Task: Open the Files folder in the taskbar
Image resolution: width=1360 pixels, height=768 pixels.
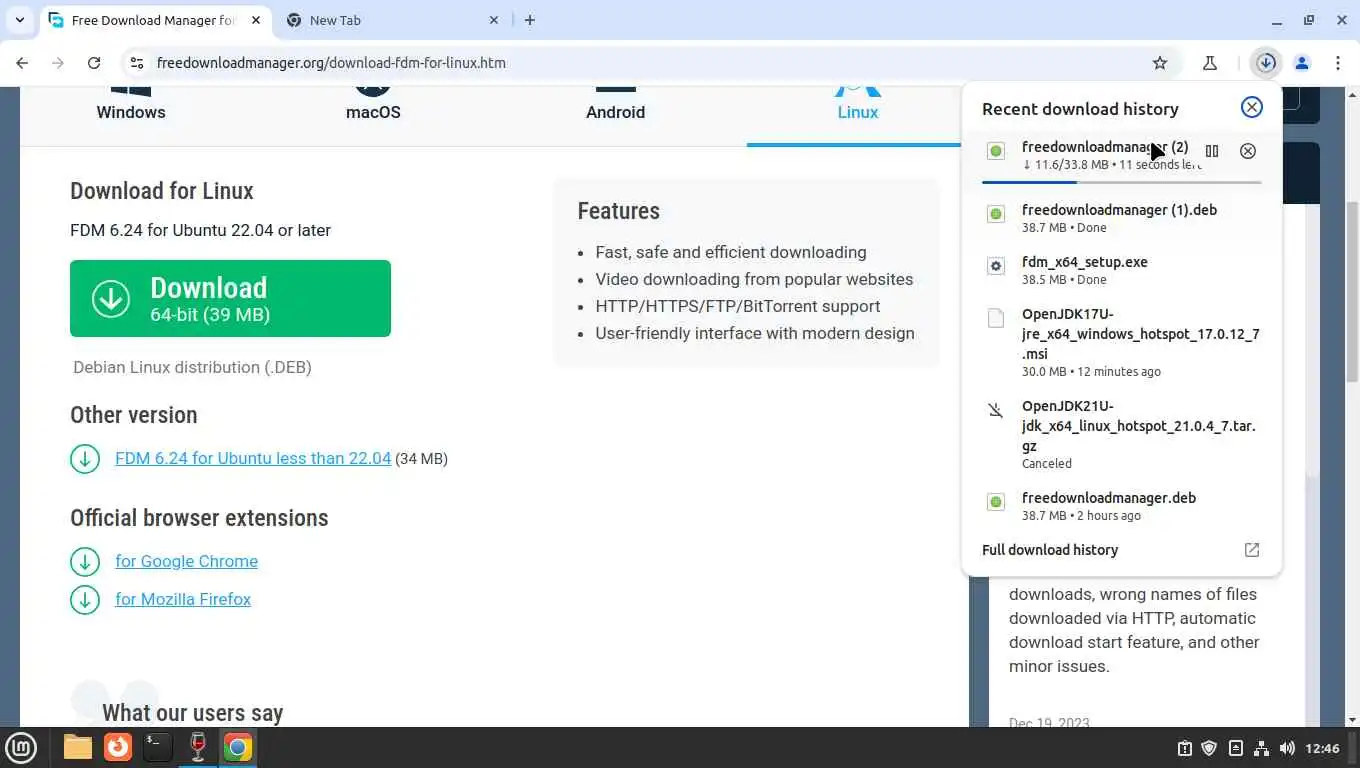Action: coord(78,747)
